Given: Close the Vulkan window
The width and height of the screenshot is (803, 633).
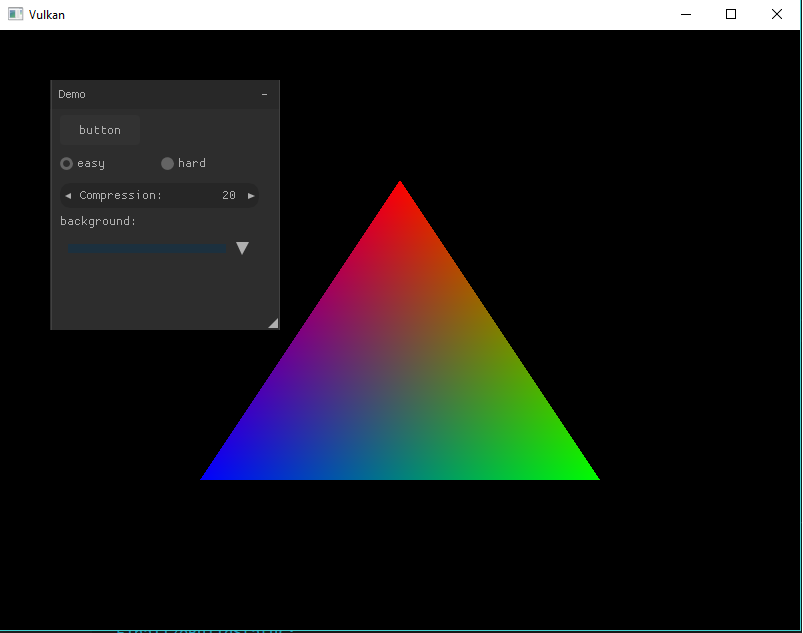Looking at the screenshot, I should click(x=777, y=14).
